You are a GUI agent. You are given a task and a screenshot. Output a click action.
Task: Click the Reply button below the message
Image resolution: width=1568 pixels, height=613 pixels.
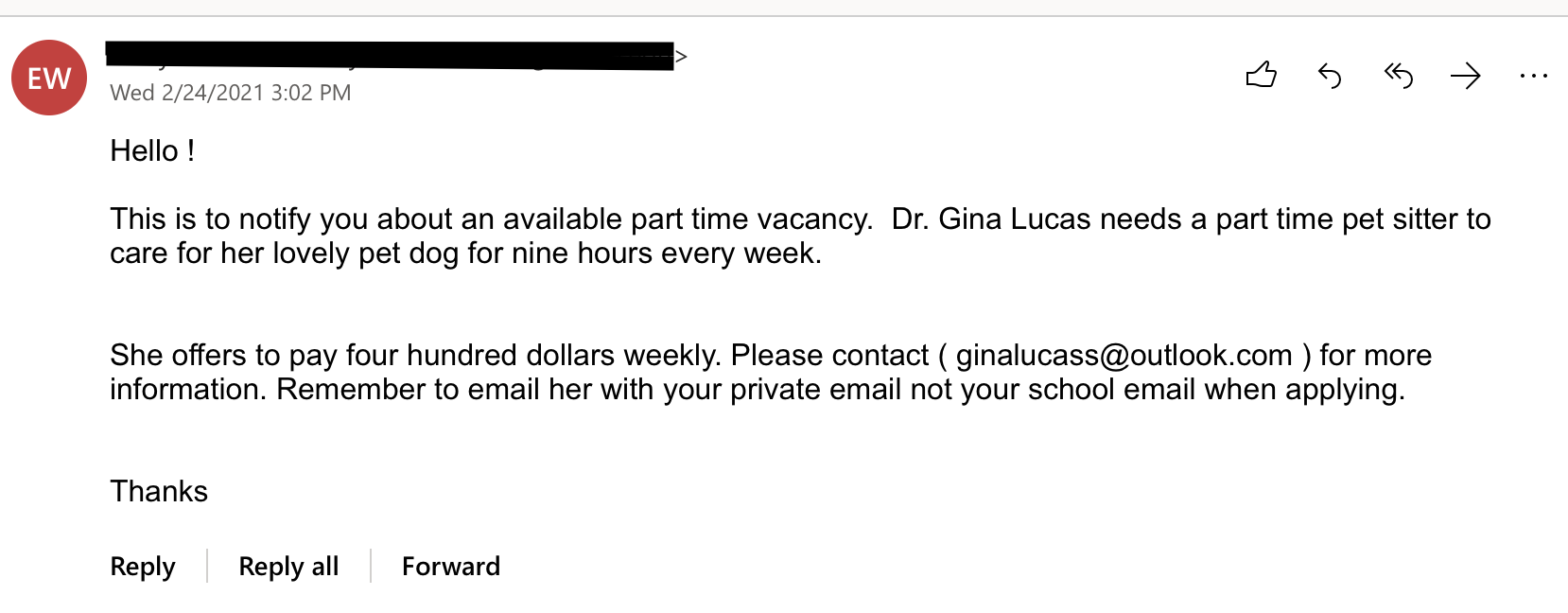(143, 566)
